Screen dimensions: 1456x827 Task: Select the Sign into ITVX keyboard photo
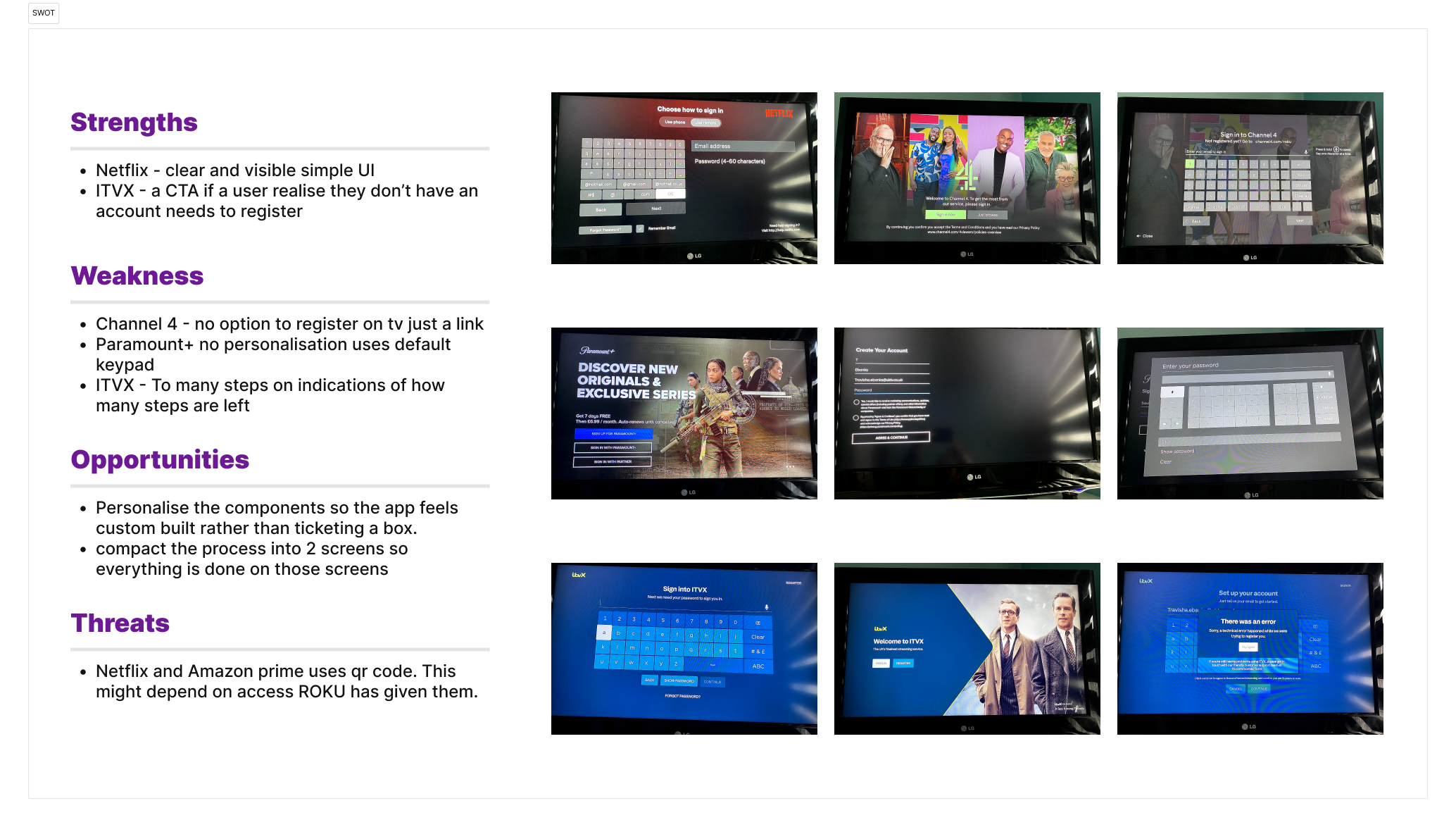click(x=684, y=649)
